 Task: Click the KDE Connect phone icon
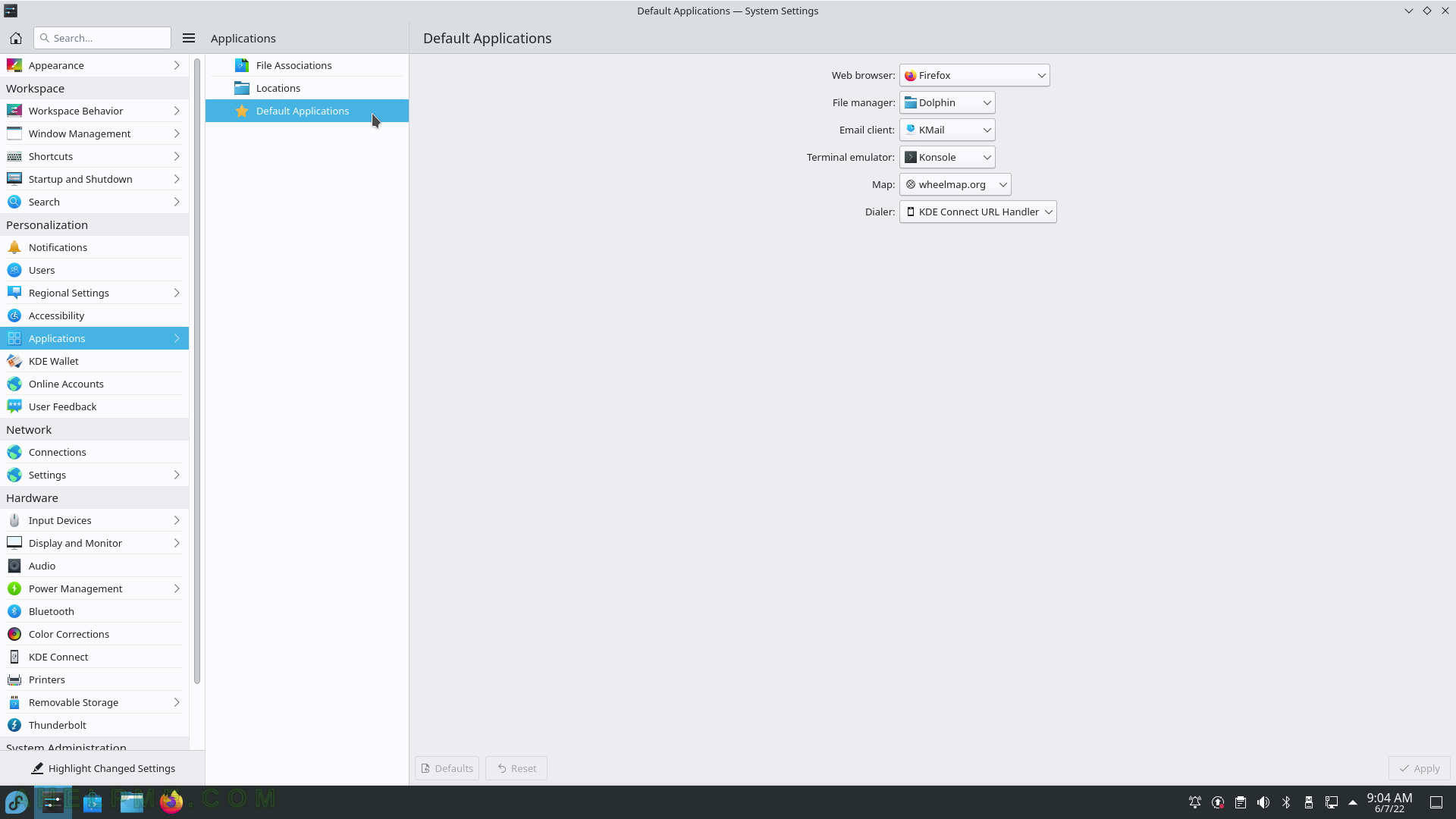coord(14,657)
